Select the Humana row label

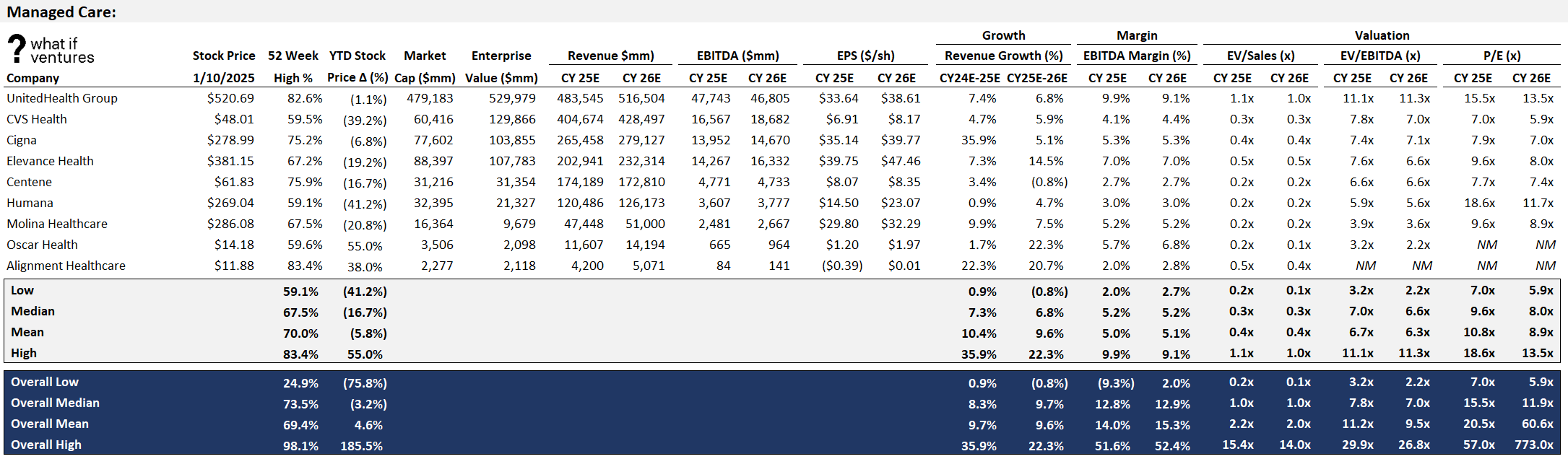(30, 203)
